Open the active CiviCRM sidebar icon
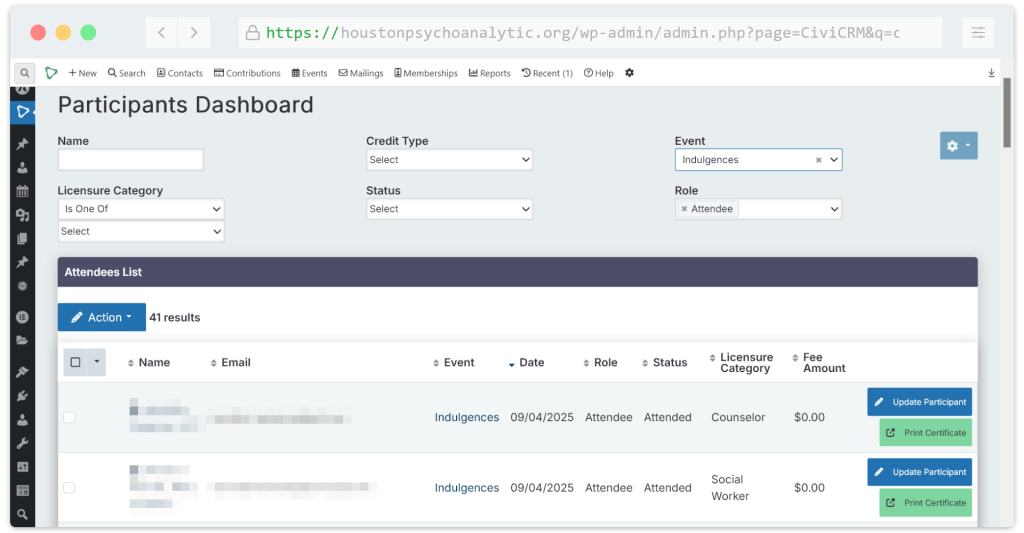1024x533 pixels. pos(22,112)
